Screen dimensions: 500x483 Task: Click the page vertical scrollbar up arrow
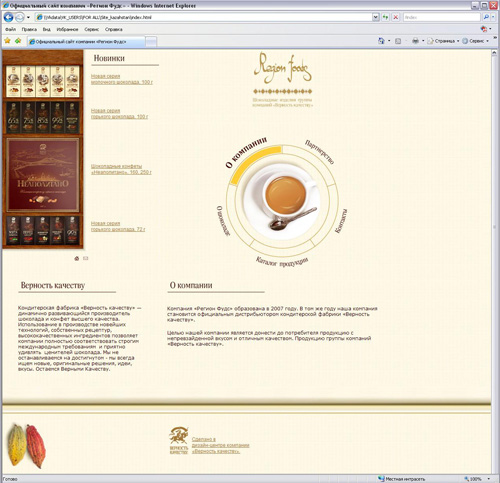494,53
